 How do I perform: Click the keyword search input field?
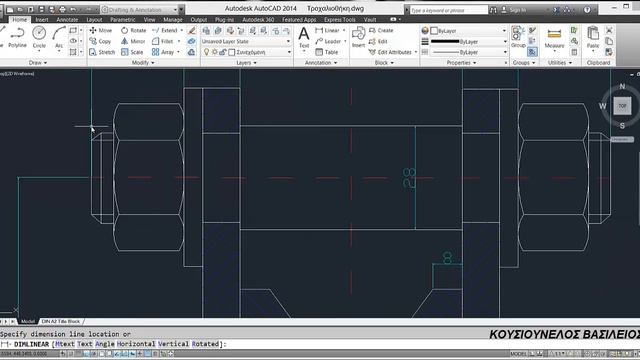pos(448,9)
